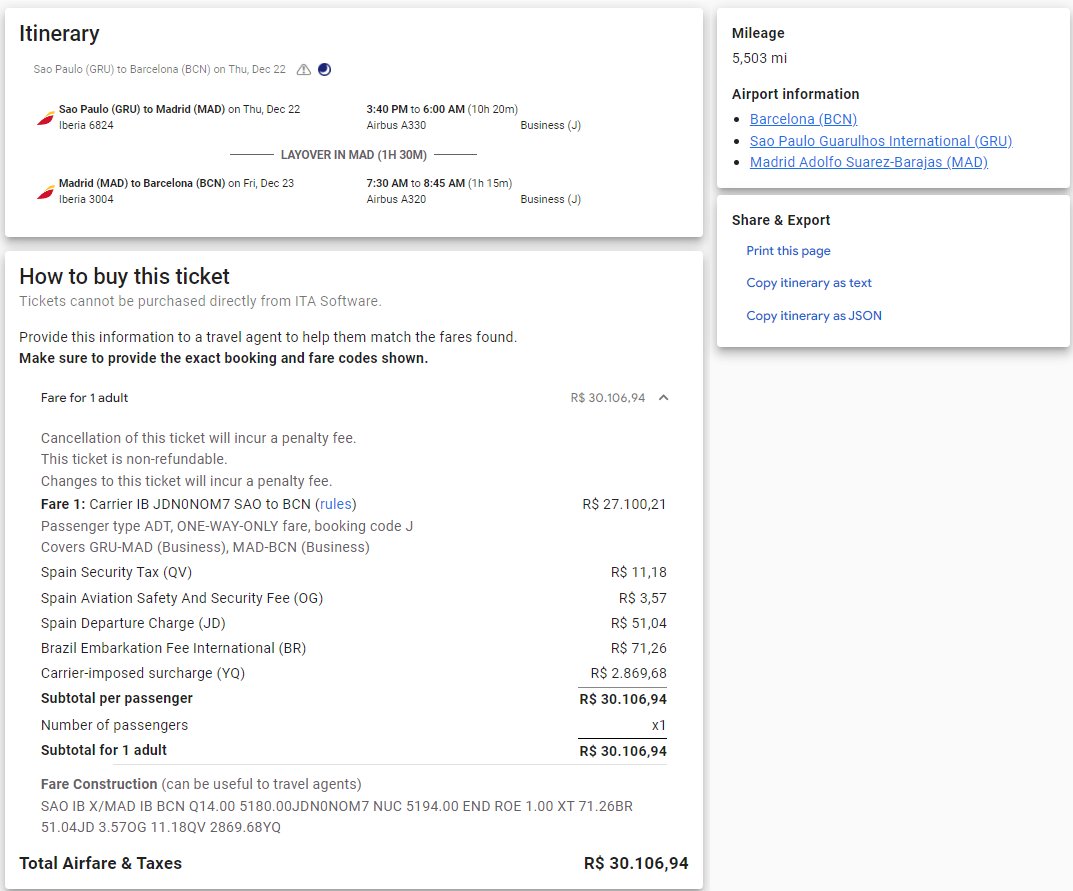
Task: Click the Fare Construction heading
Action: pos(99,784)
